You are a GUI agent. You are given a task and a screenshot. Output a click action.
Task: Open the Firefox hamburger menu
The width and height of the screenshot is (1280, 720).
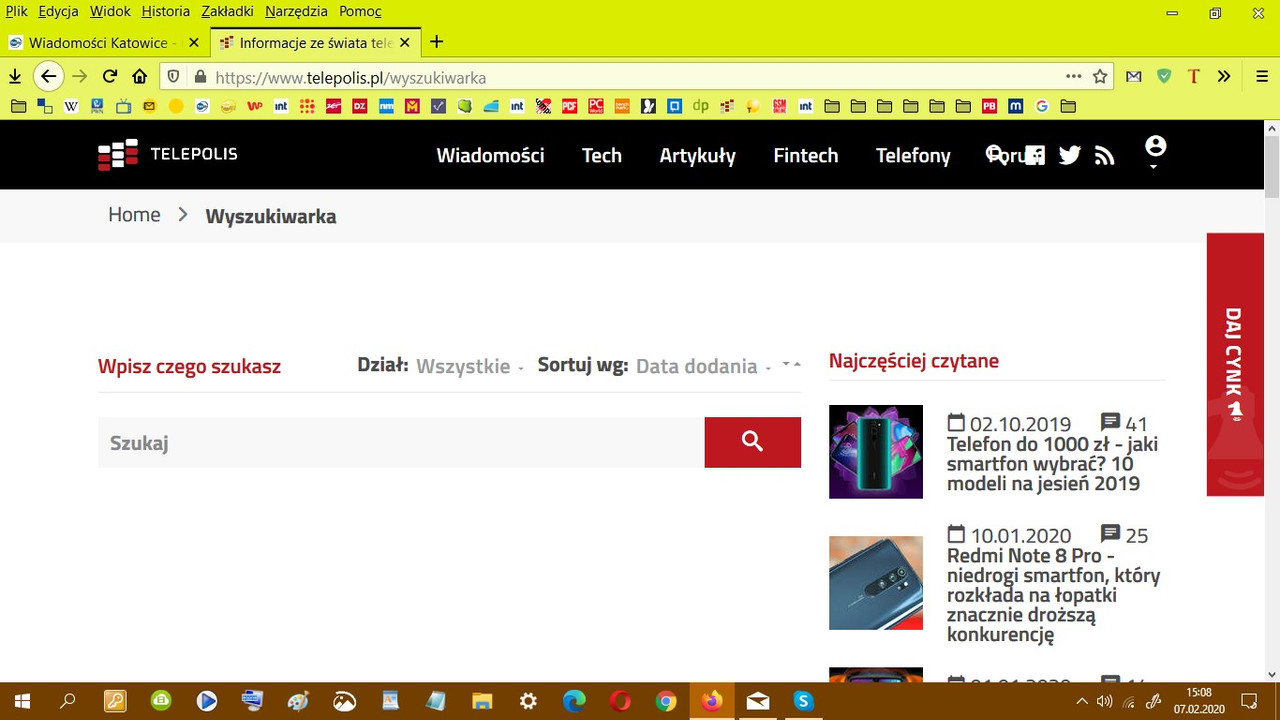tap(1262, 76)
